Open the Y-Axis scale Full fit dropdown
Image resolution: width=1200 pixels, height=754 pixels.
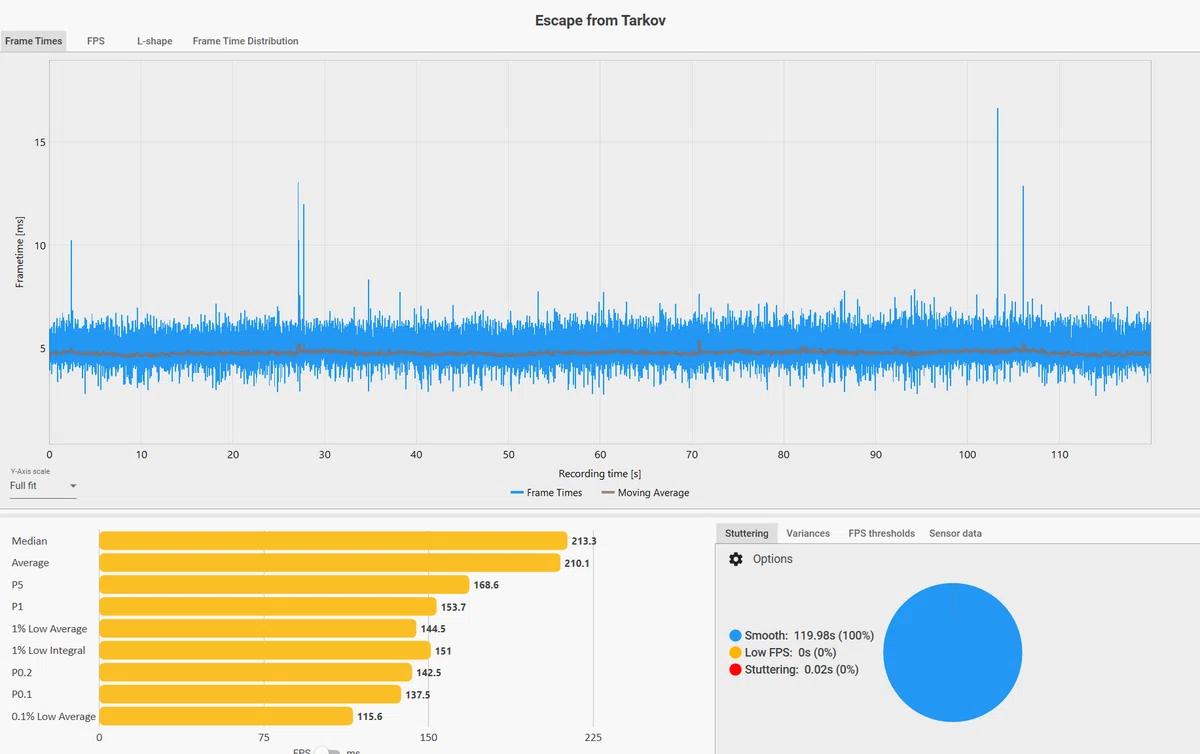(x=43, y=486)
